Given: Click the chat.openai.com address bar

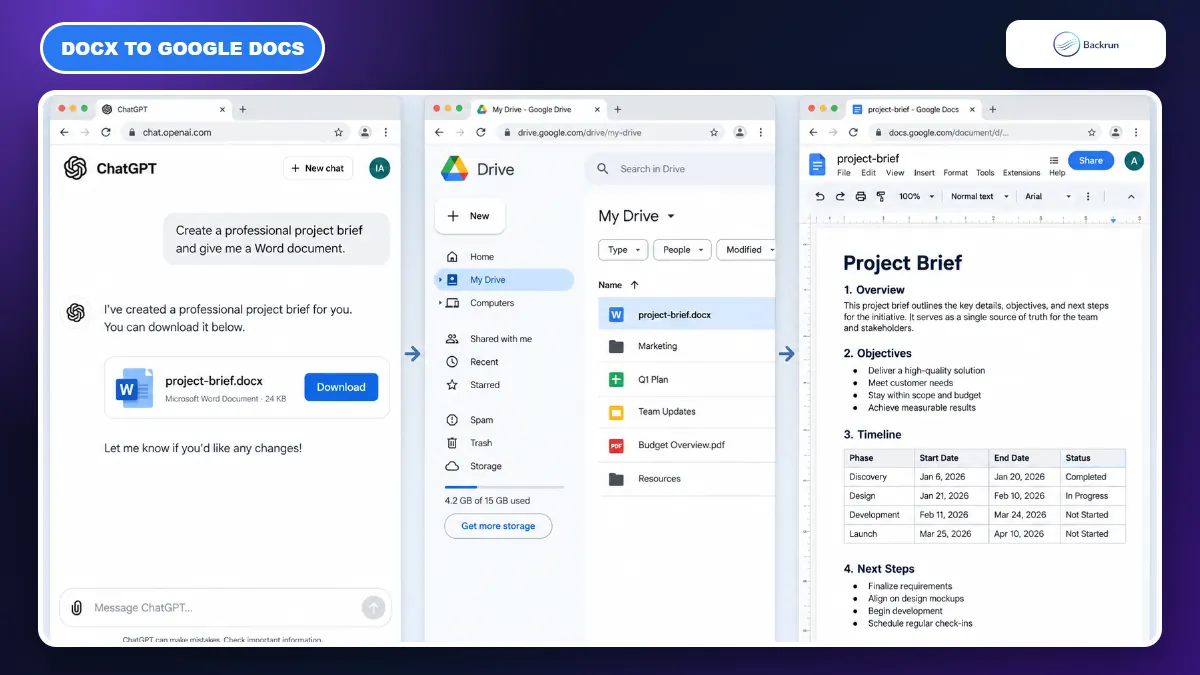Looking at the screenshot, I should pyautogui.click(x=236, y=132).
